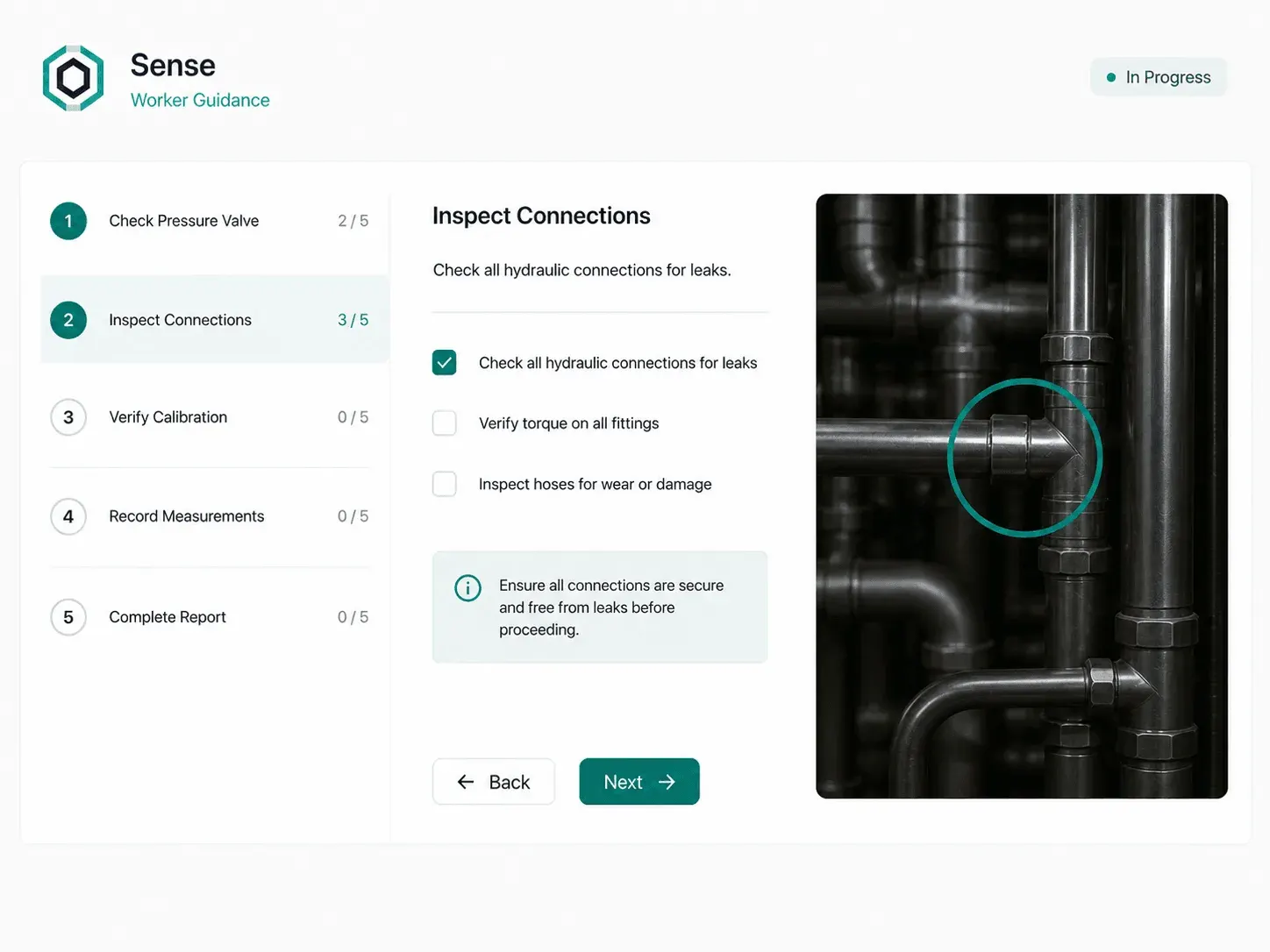Click the info icon in the notice box
Image resolution: width=1270 pixels, height=952 pixels.
point(467,587)
